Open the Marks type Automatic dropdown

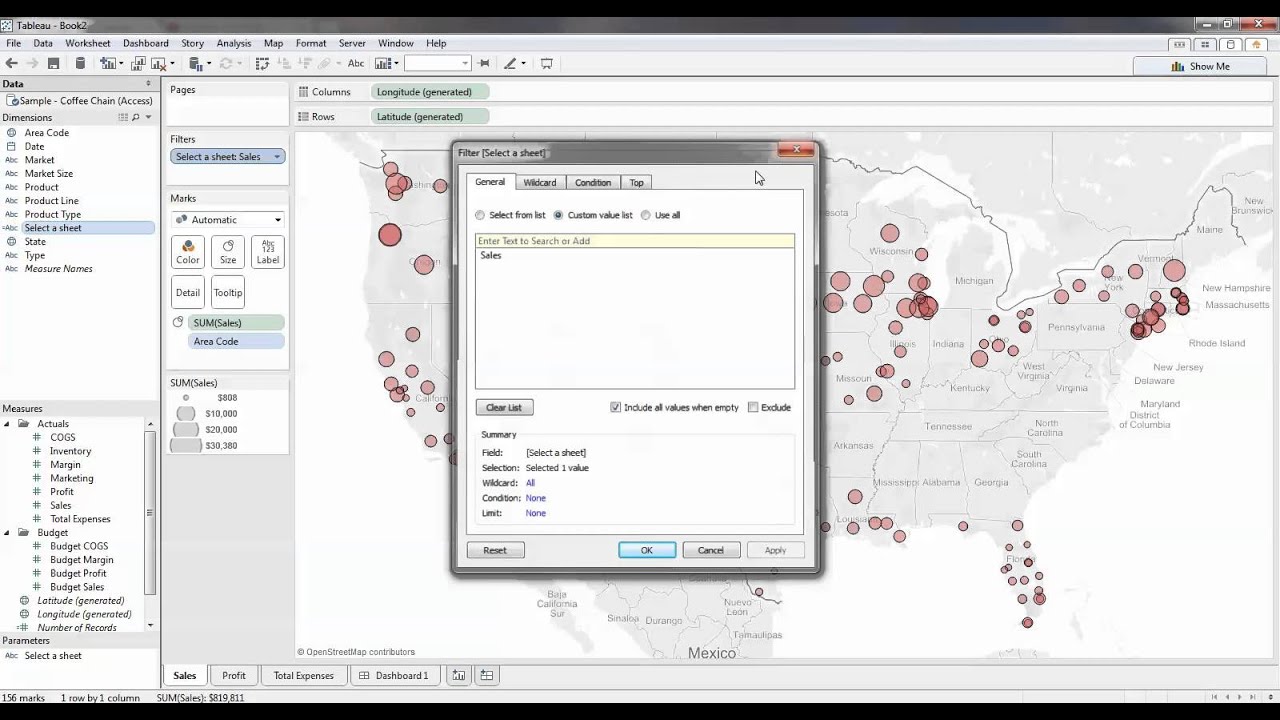(228, 220)
